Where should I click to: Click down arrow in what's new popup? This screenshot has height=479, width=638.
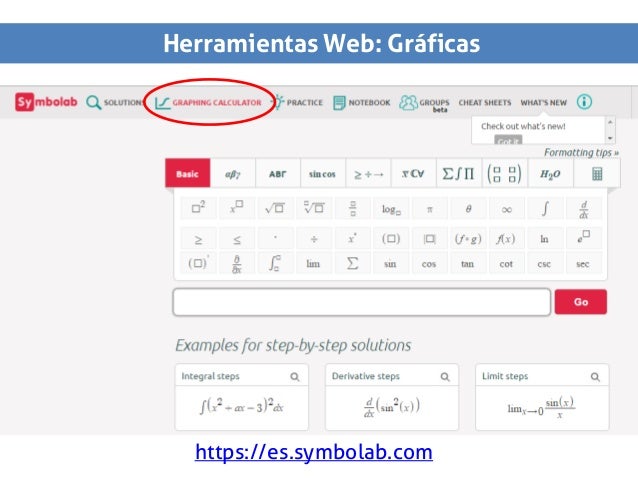tap(610, 138)
